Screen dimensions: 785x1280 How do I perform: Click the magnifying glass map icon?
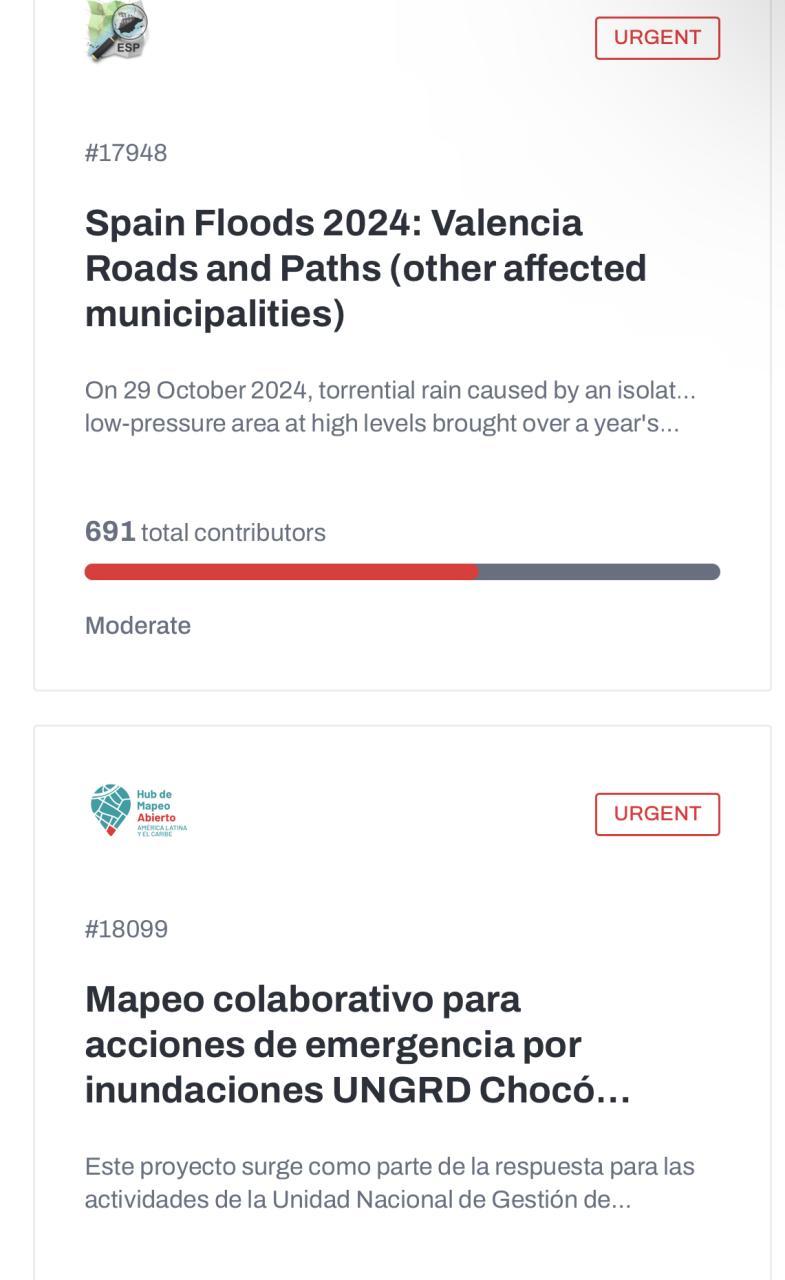pyautogui.click(x=118, y=26)
